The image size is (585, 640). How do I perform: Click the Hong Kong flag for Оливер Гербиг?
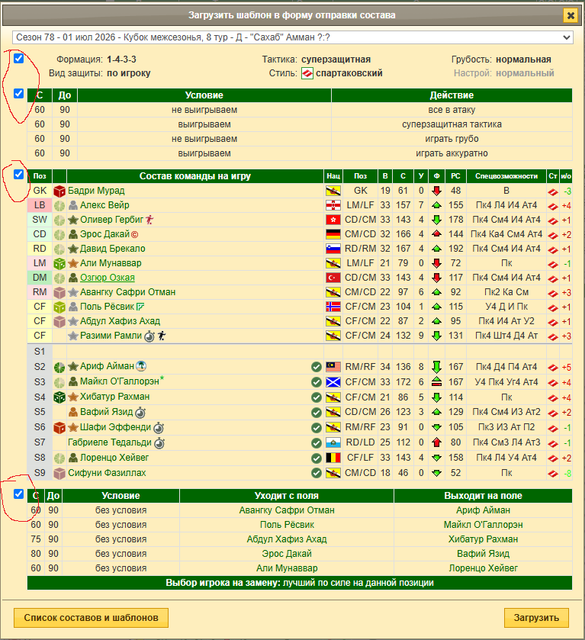333,220
